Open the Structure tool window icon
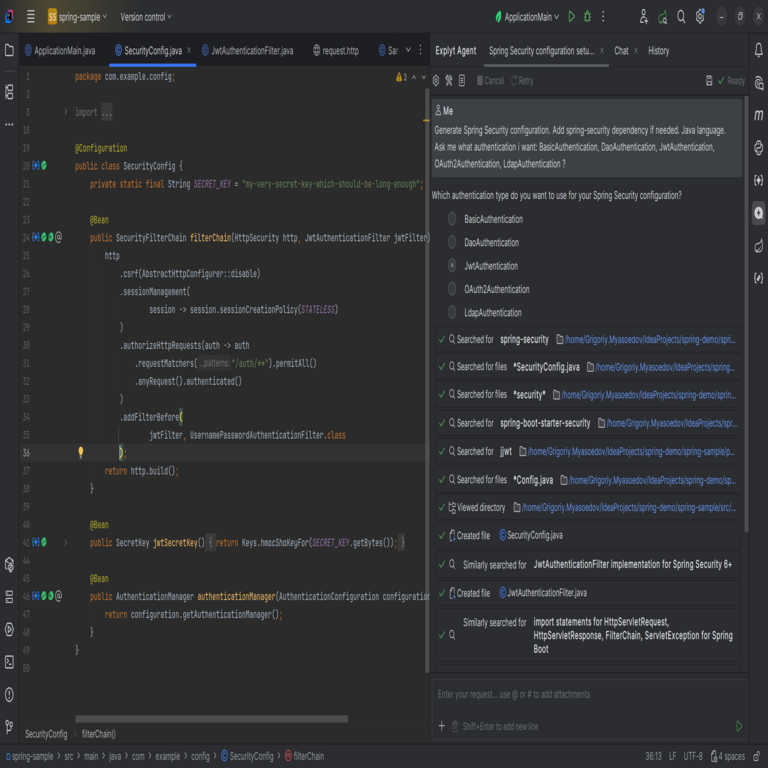768x768 pixels. click(x=9, y=92)
